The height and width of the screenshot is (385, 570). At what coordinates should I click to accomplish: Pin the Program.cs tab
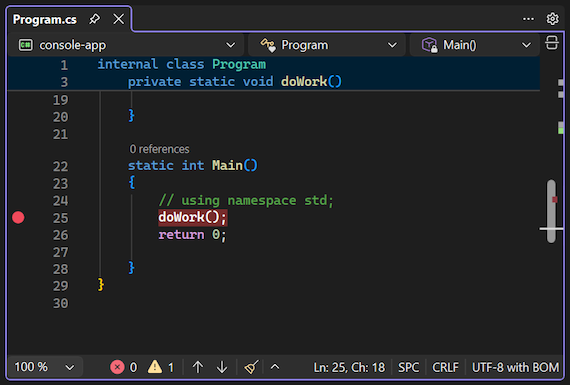click(x=95, y=19)
